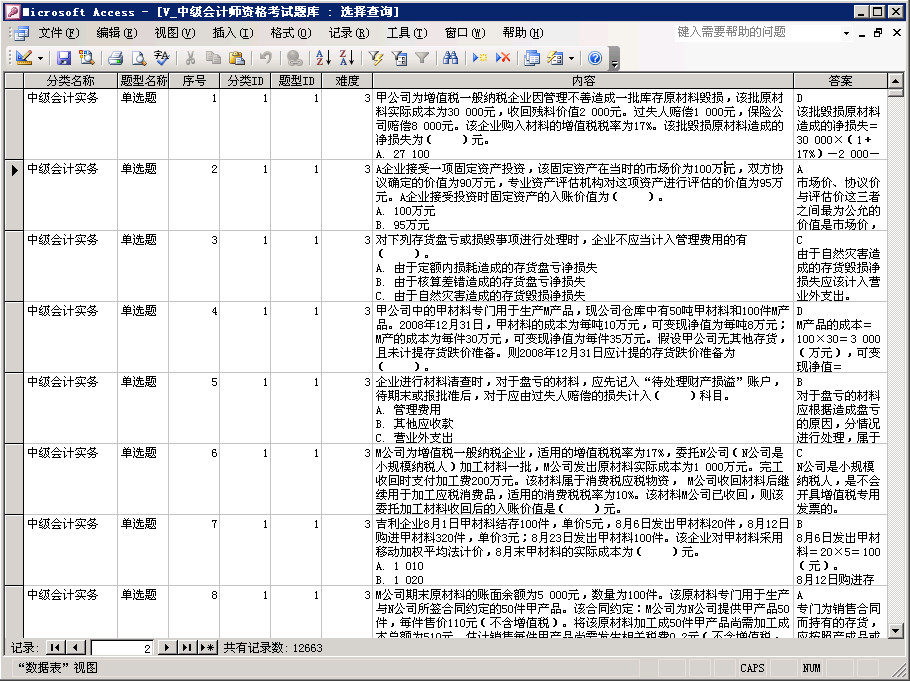Viewport: 910px width, 681px height.
Task: Click the Cut scissors icon
Action: click(190, 57)
